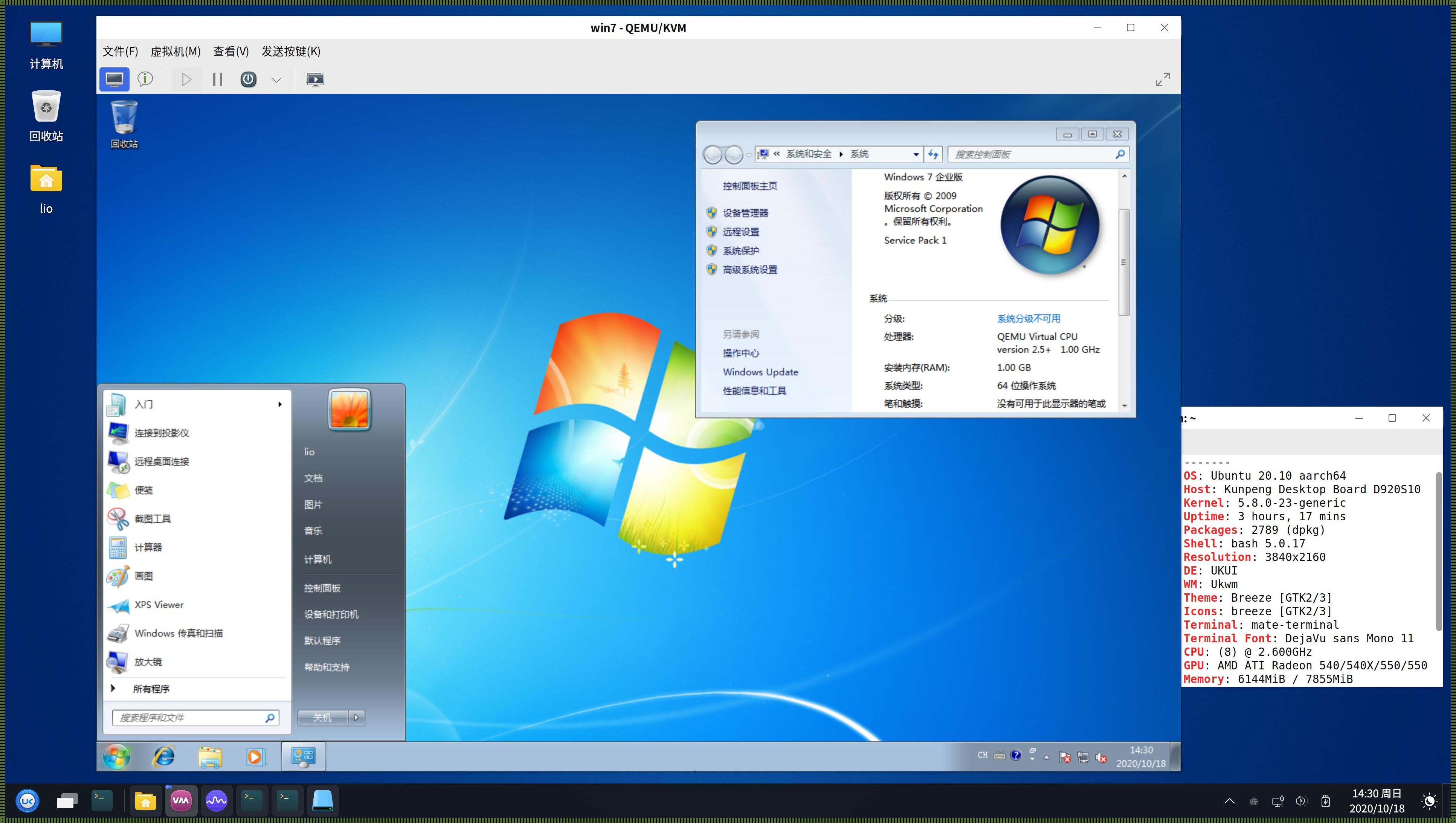Refresh the System control panel window
The image size is (1456, 823).
[x=933, y=154]
